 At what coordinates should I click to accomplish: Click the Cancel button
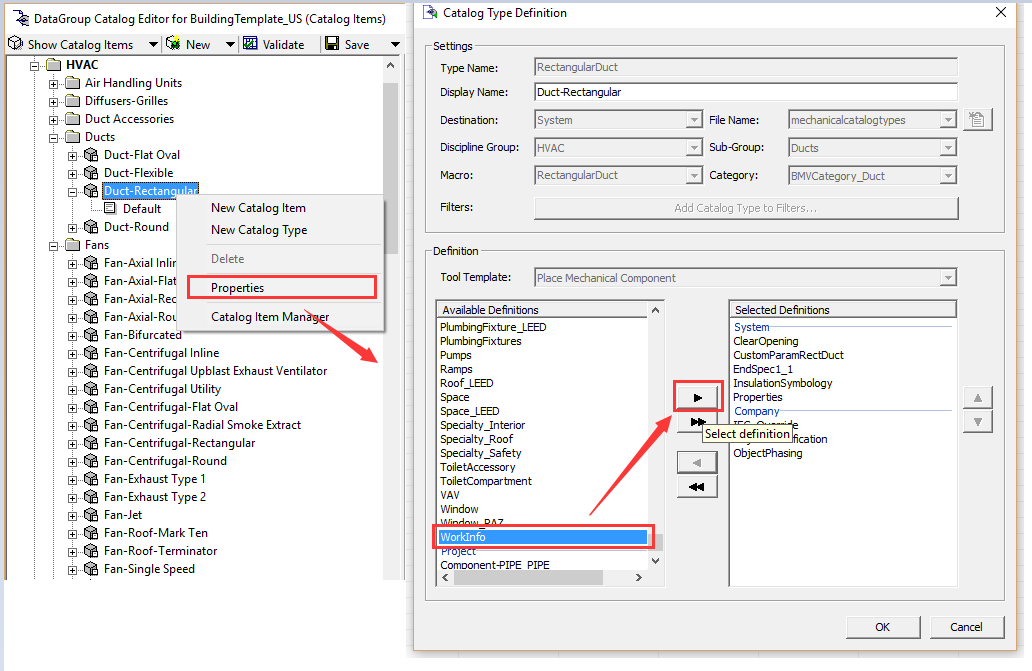pos(966,627)
